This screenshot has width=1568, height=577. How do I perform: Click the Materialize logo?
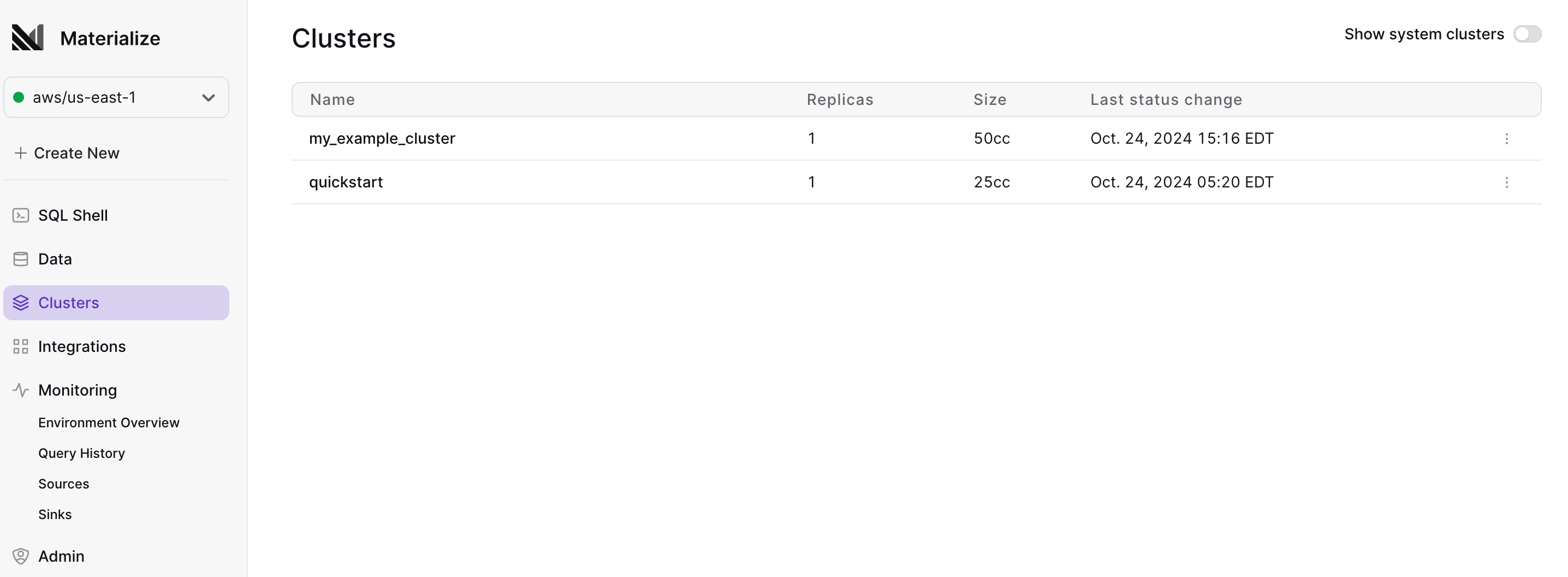27,37
